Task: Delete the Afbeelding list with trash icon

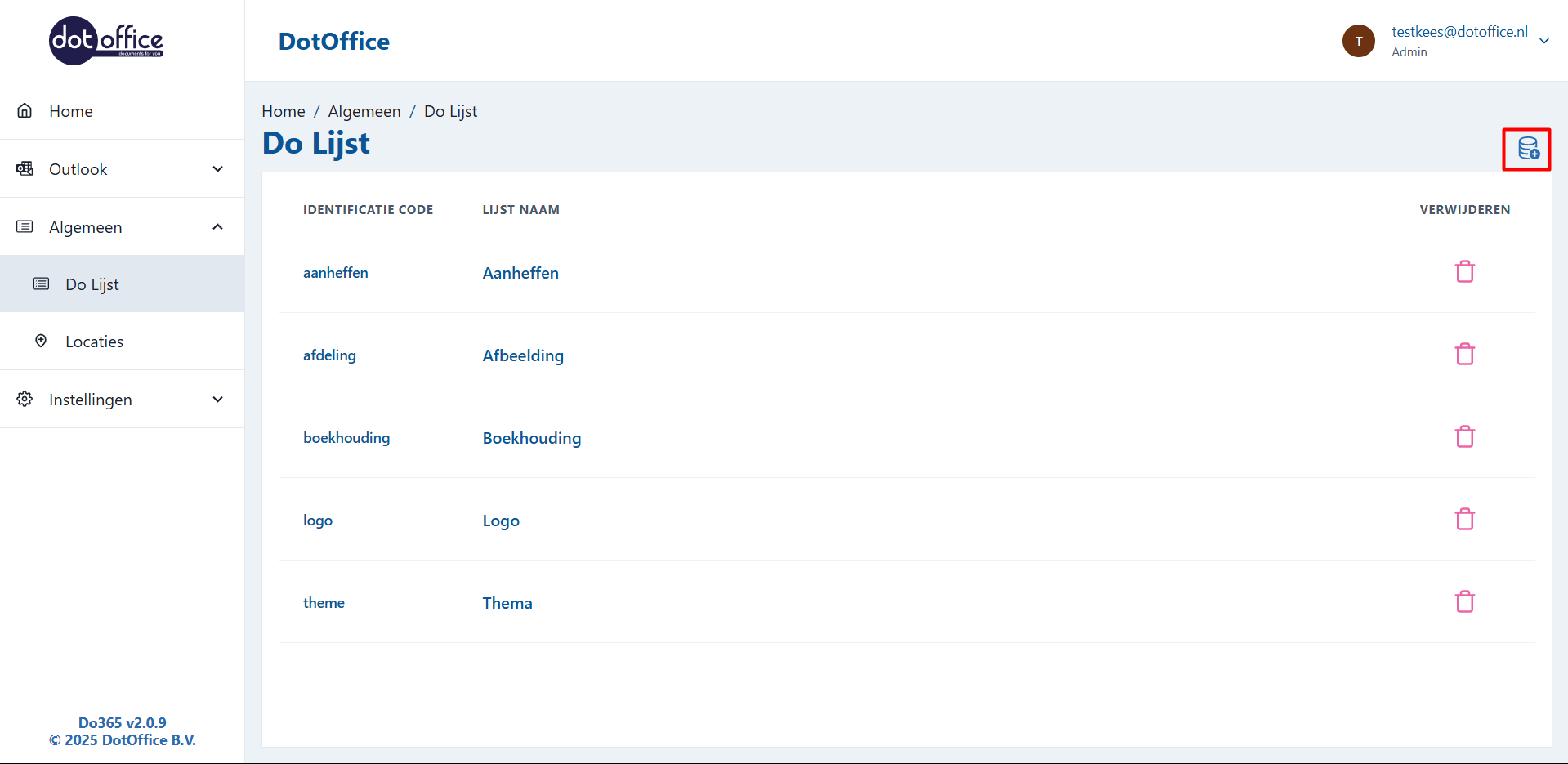Action: tap(1464, 354)
